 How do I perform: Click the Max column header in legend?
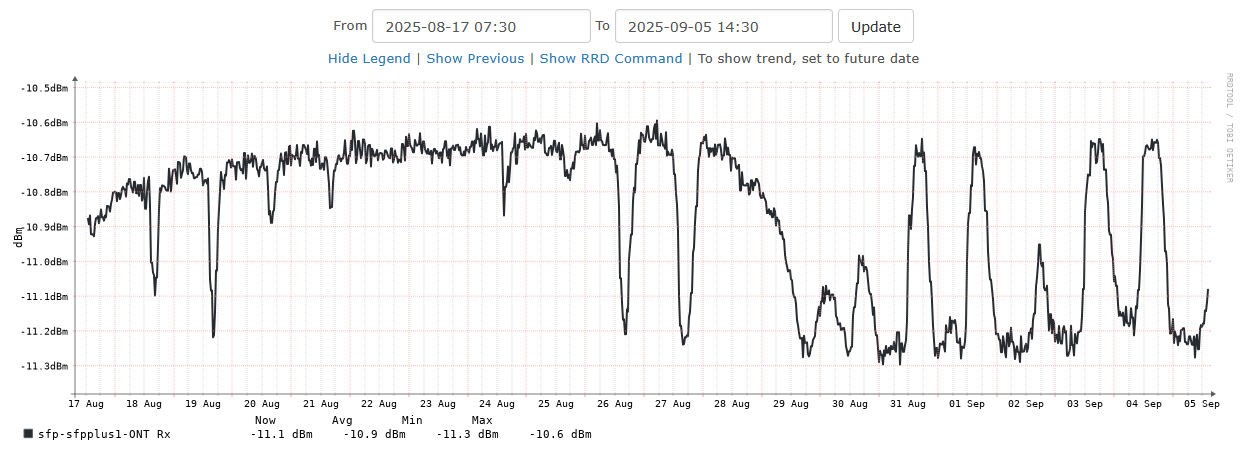click(x=482, y=420)
